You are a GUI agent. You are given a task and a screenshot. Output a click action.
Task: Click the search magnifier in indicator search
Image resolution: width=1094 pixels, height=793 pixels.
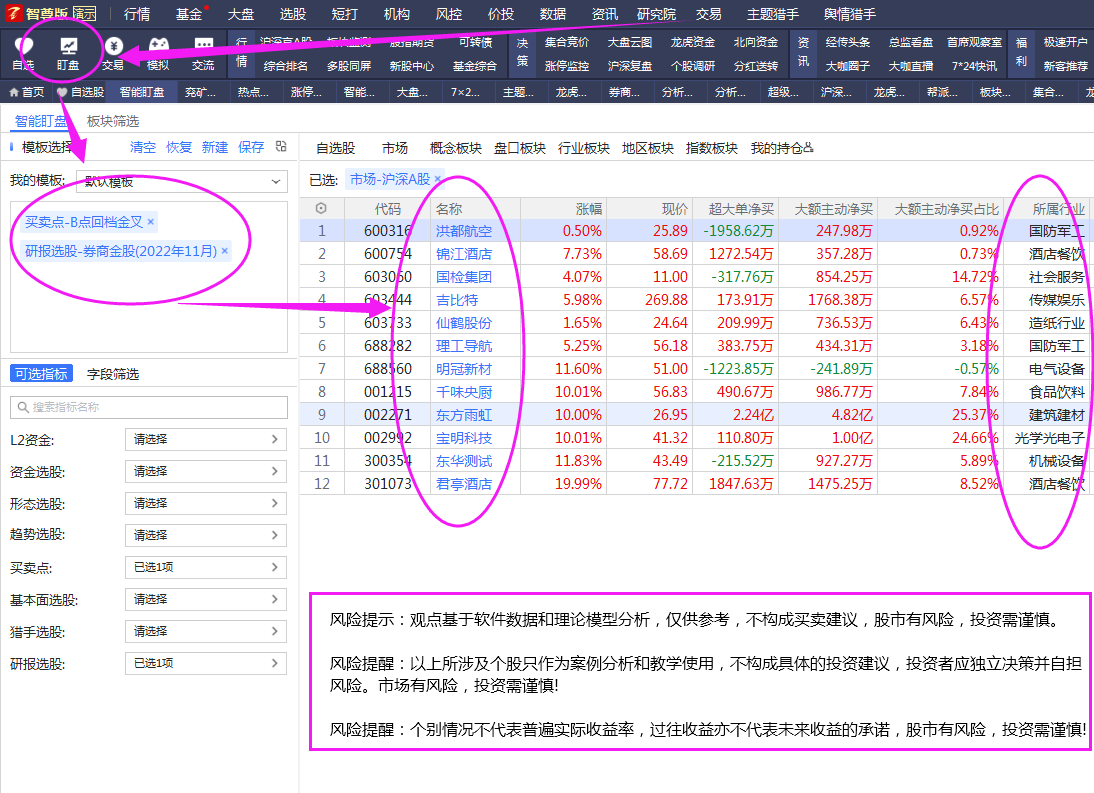tap(23, 407)
